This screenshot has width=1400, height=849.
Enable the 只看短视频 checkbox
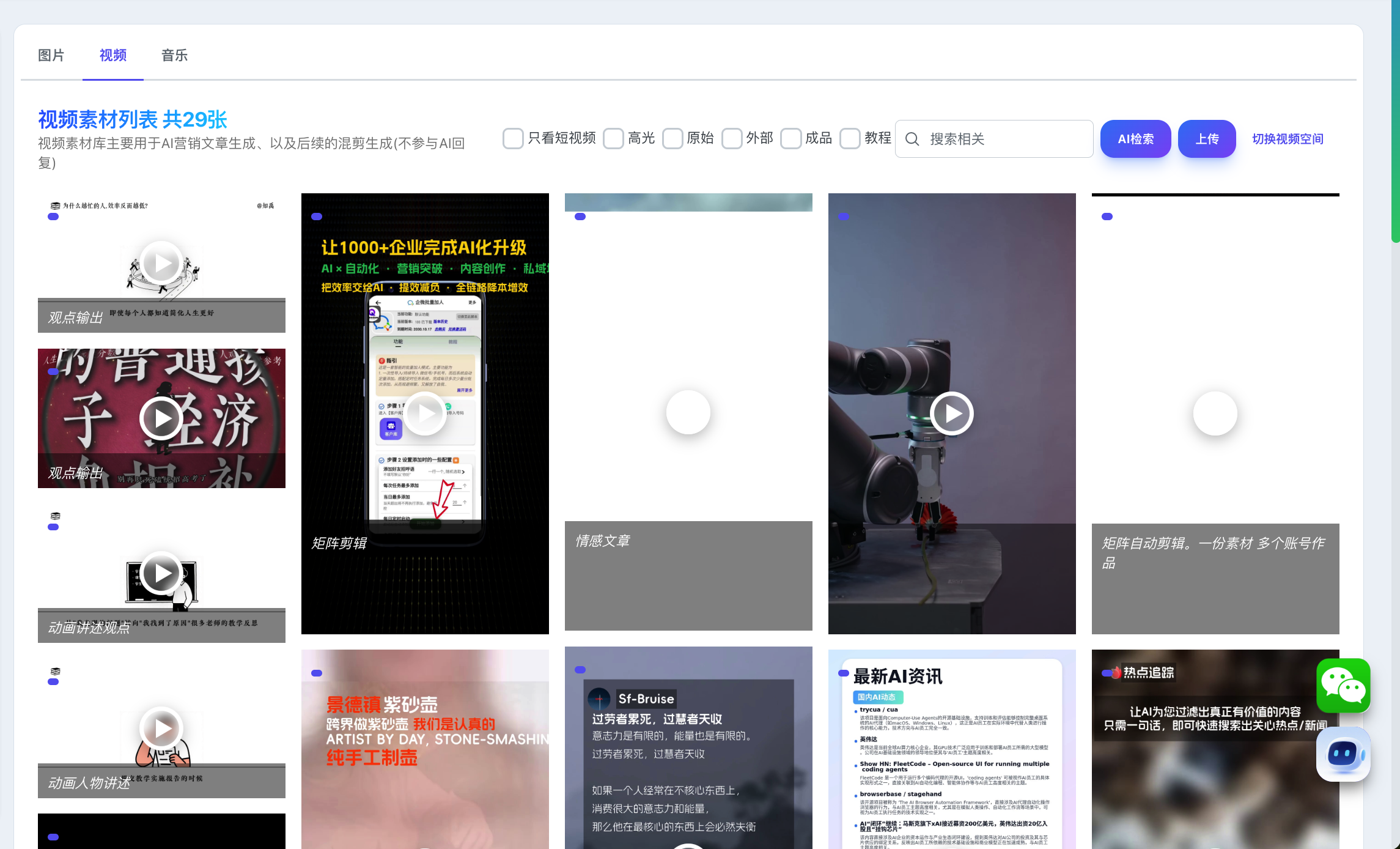coord(513,139)
